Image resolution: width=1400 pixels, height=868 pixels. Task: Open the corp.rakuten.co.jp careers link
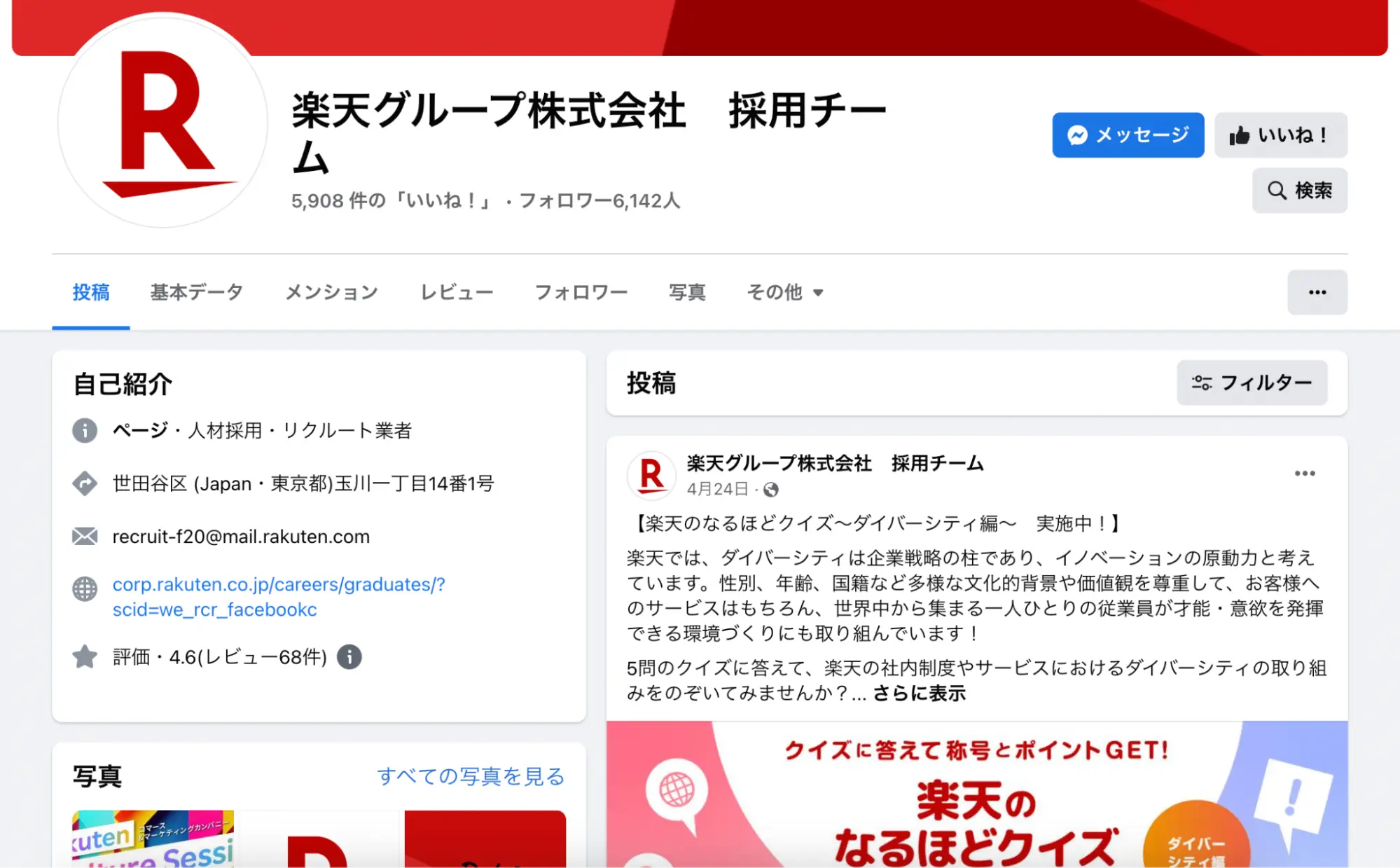(279, 597)
